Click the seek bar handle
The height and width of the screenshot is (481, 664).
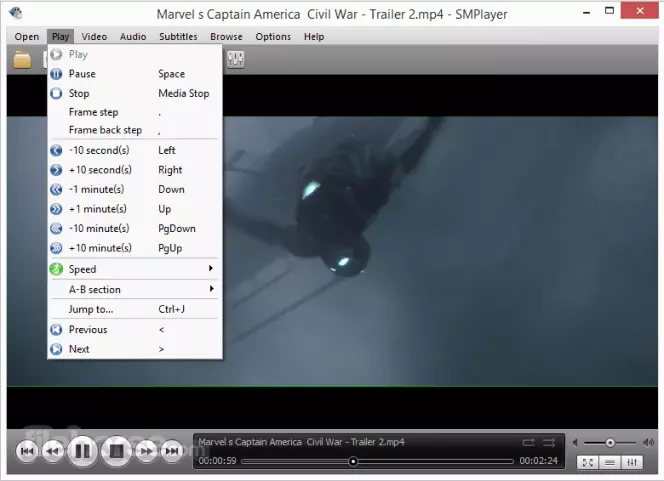[x=353, y=461]
